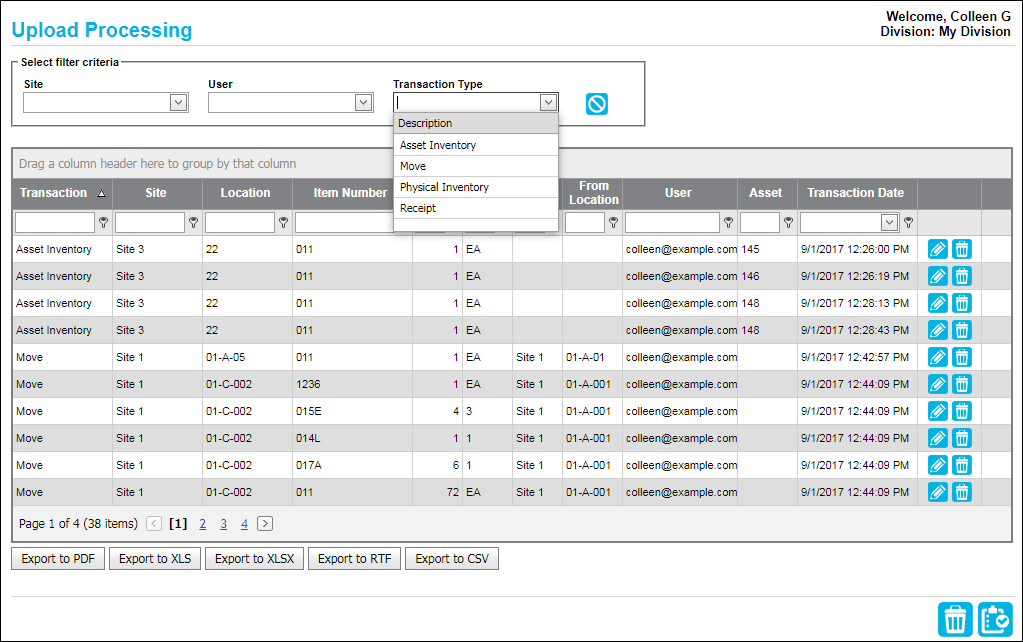Open filter menu for the Site column
This screenshot has height=642, width=1023.
pos(193,222)
